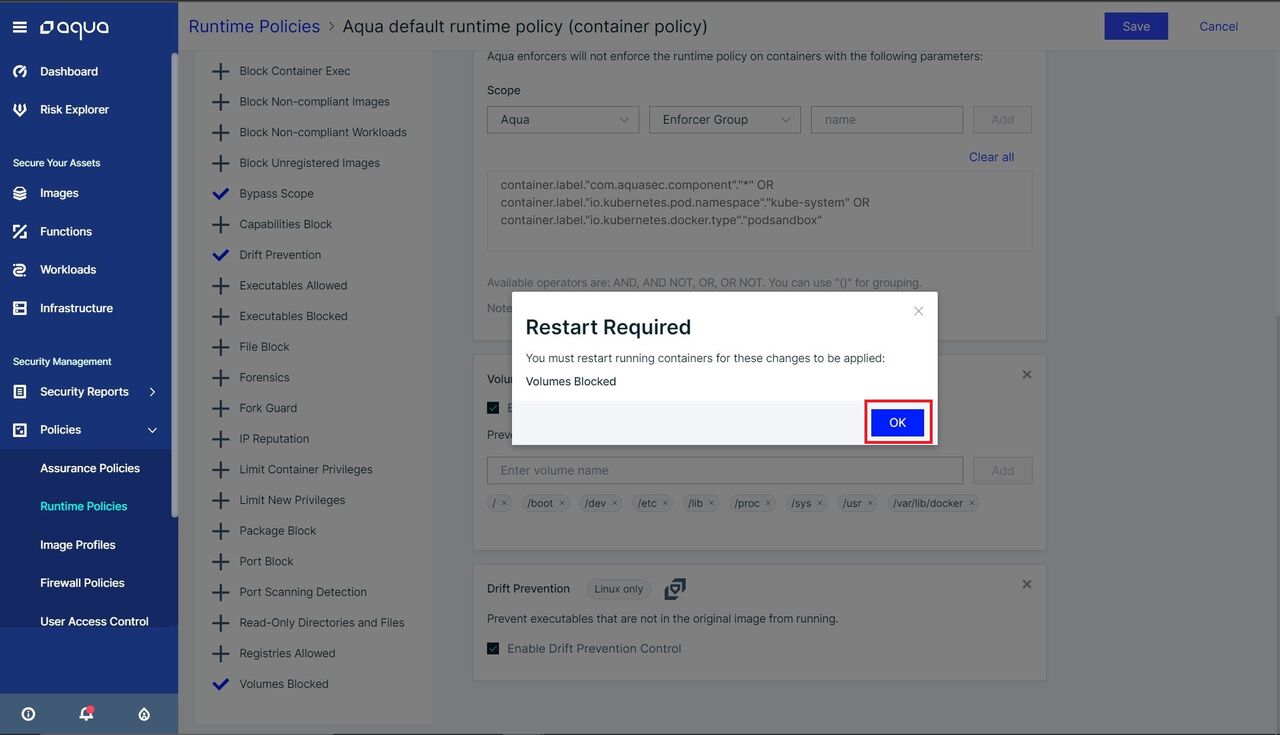The image size is (1280, 735).
Task: Remove the Volumes Blocked panel
Action: pos(1027,375)
